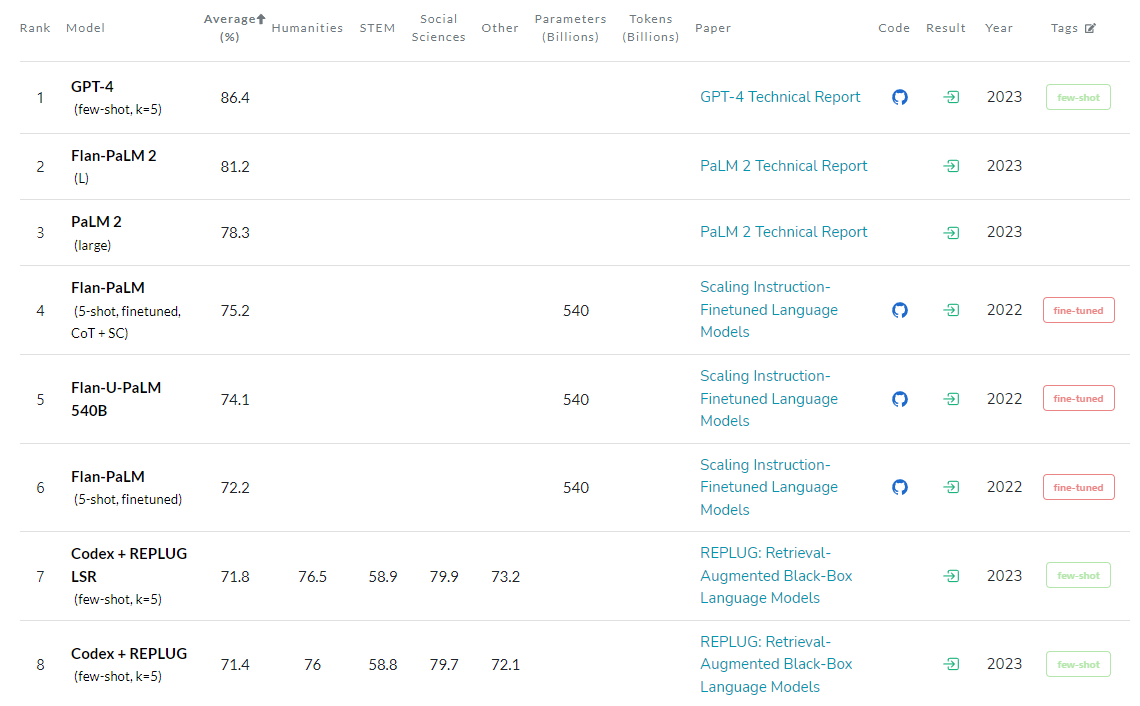Click result icon in the 72.2 average row
Viewport: 1140px width, 706px height.
pos(951,487)
